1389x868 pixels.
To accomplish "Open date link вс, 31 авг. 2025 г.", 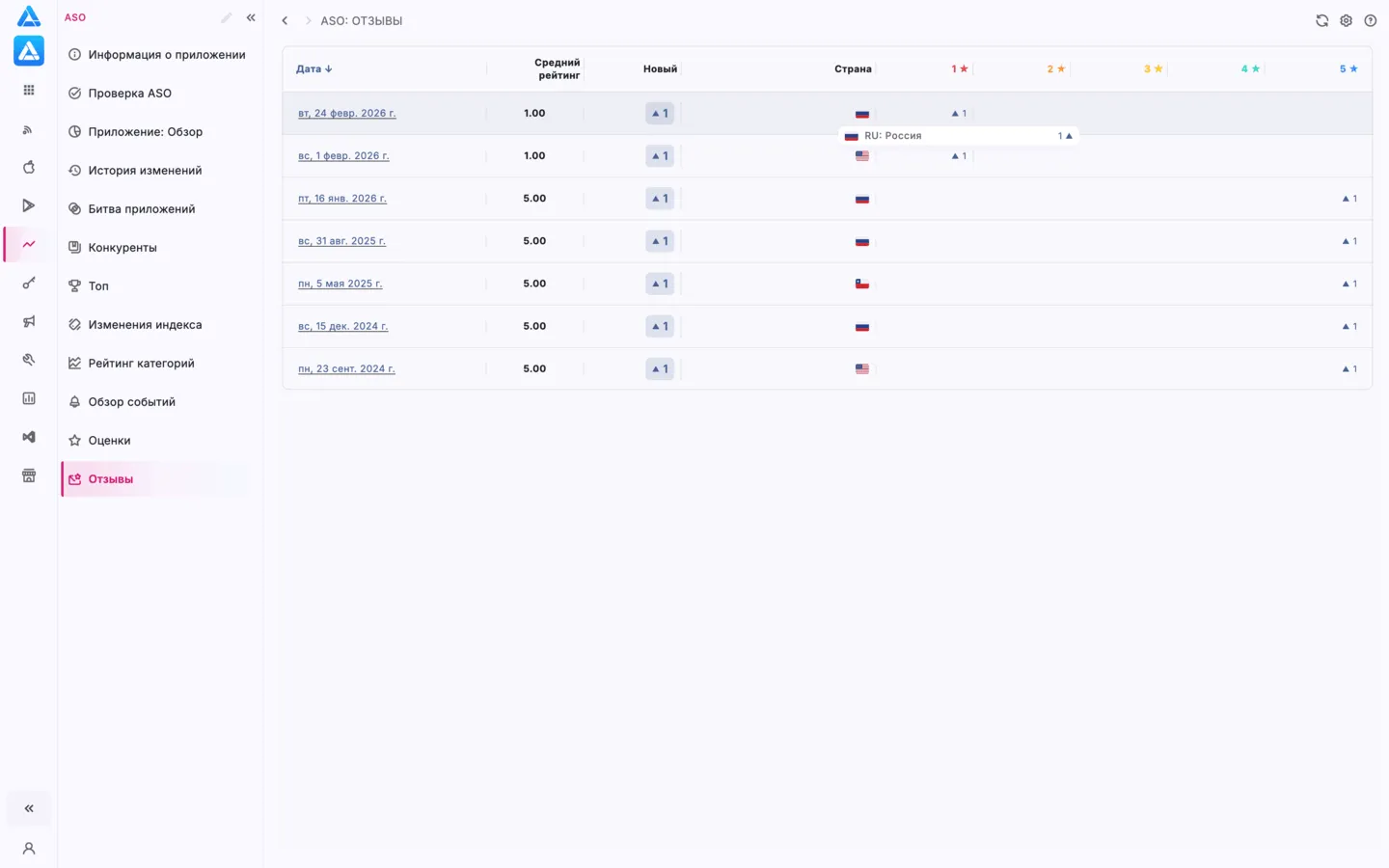I will point(341,241).
